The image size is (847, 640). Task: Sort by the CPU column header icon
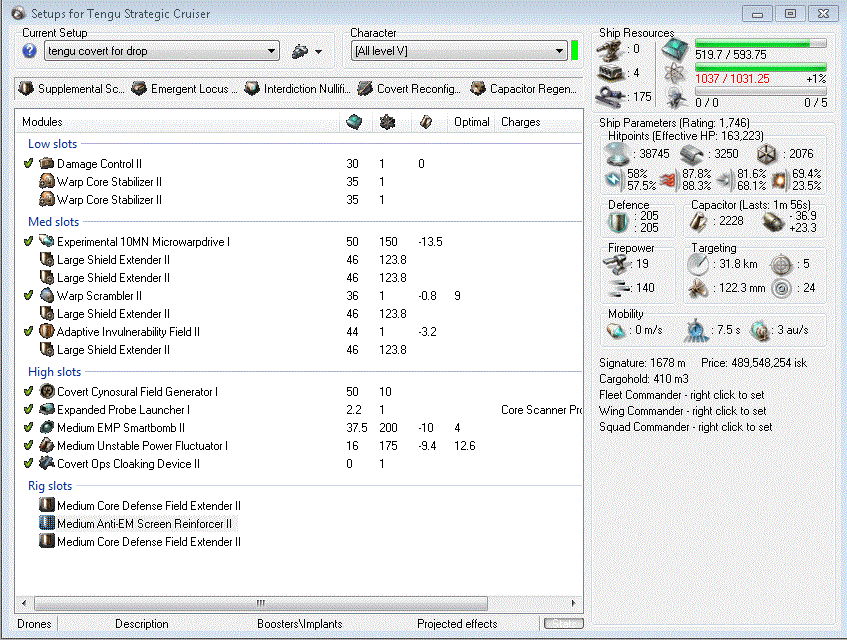pyautogui.click(x=354, y=122)
